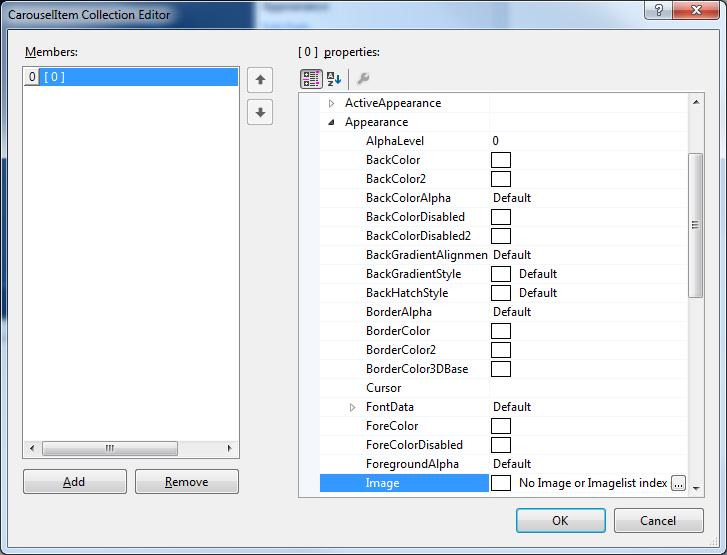Select the highlighted Image property name

point(383,483)
